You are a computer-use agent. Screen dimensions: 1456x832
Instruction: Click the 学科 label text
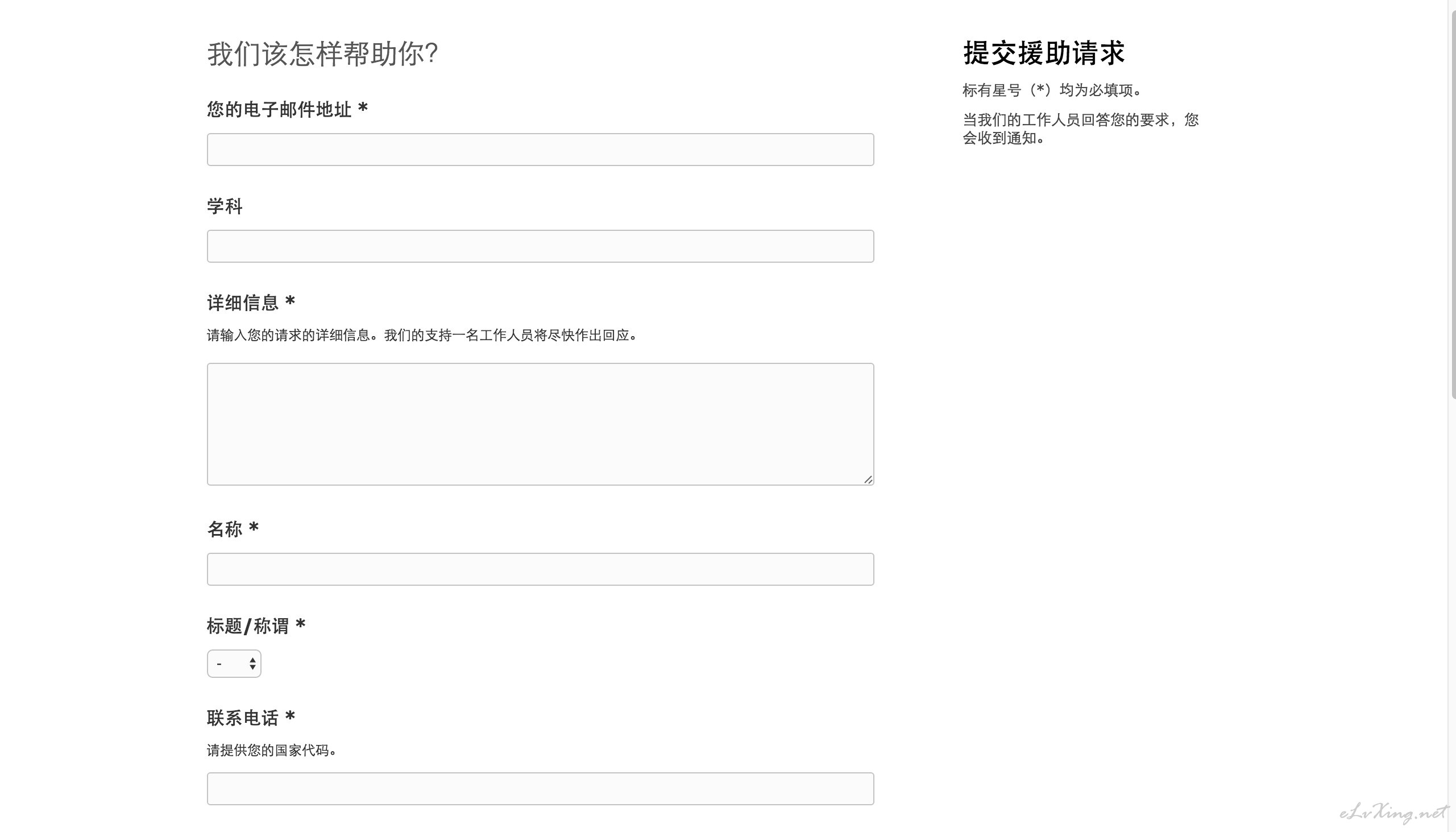[225, 206]
